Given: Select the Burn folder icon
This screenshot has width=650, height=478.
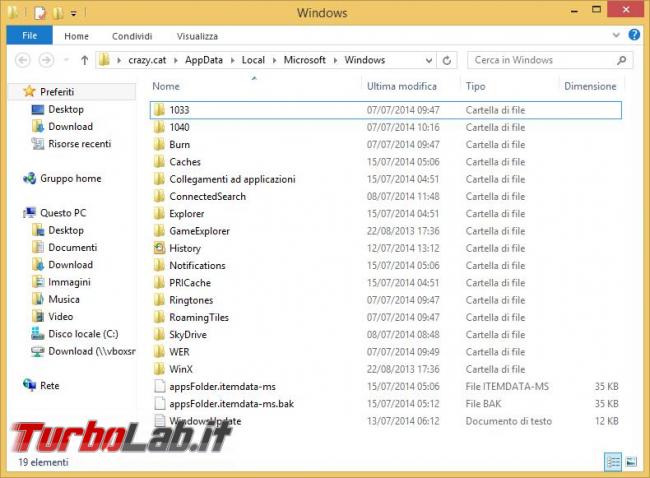Looking at the screenshot, I should [159, 144].
